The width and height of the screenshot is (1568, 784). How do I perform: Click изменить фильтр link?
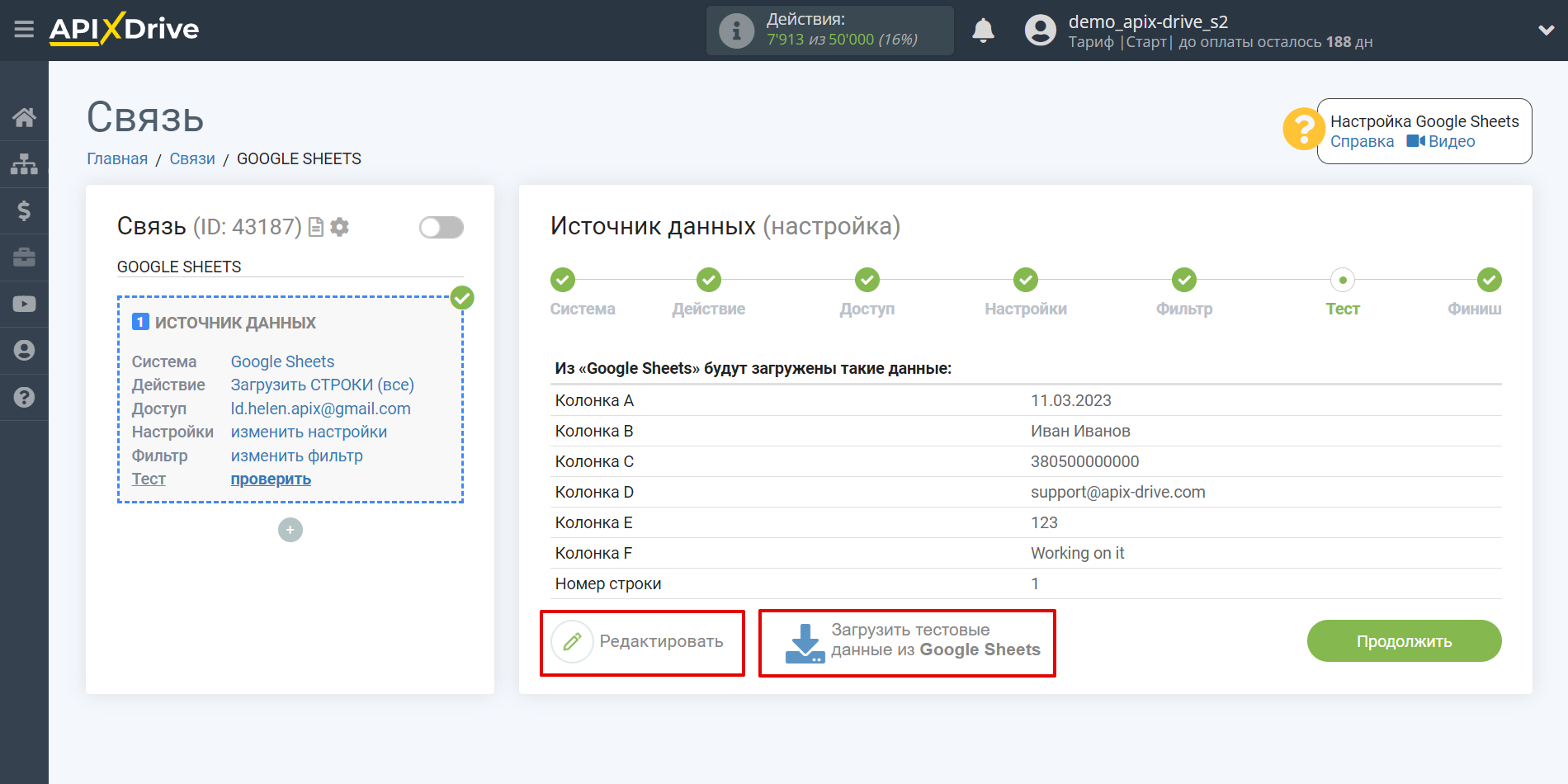tap(296, 456)
